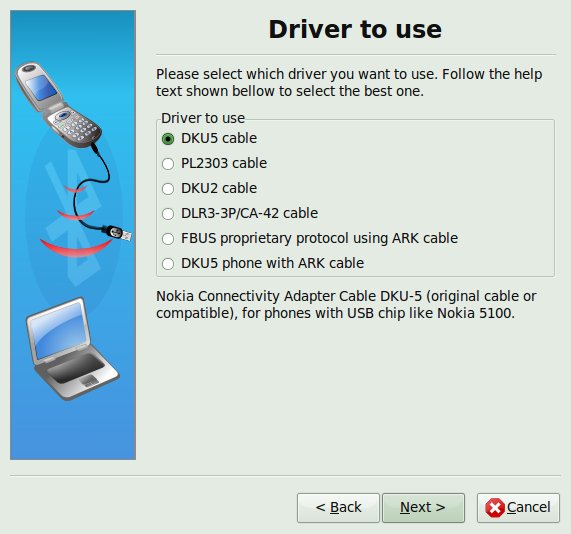Select the DKU2 cable option
This screenshot has width=571, height=534.
tap(209, 188)
